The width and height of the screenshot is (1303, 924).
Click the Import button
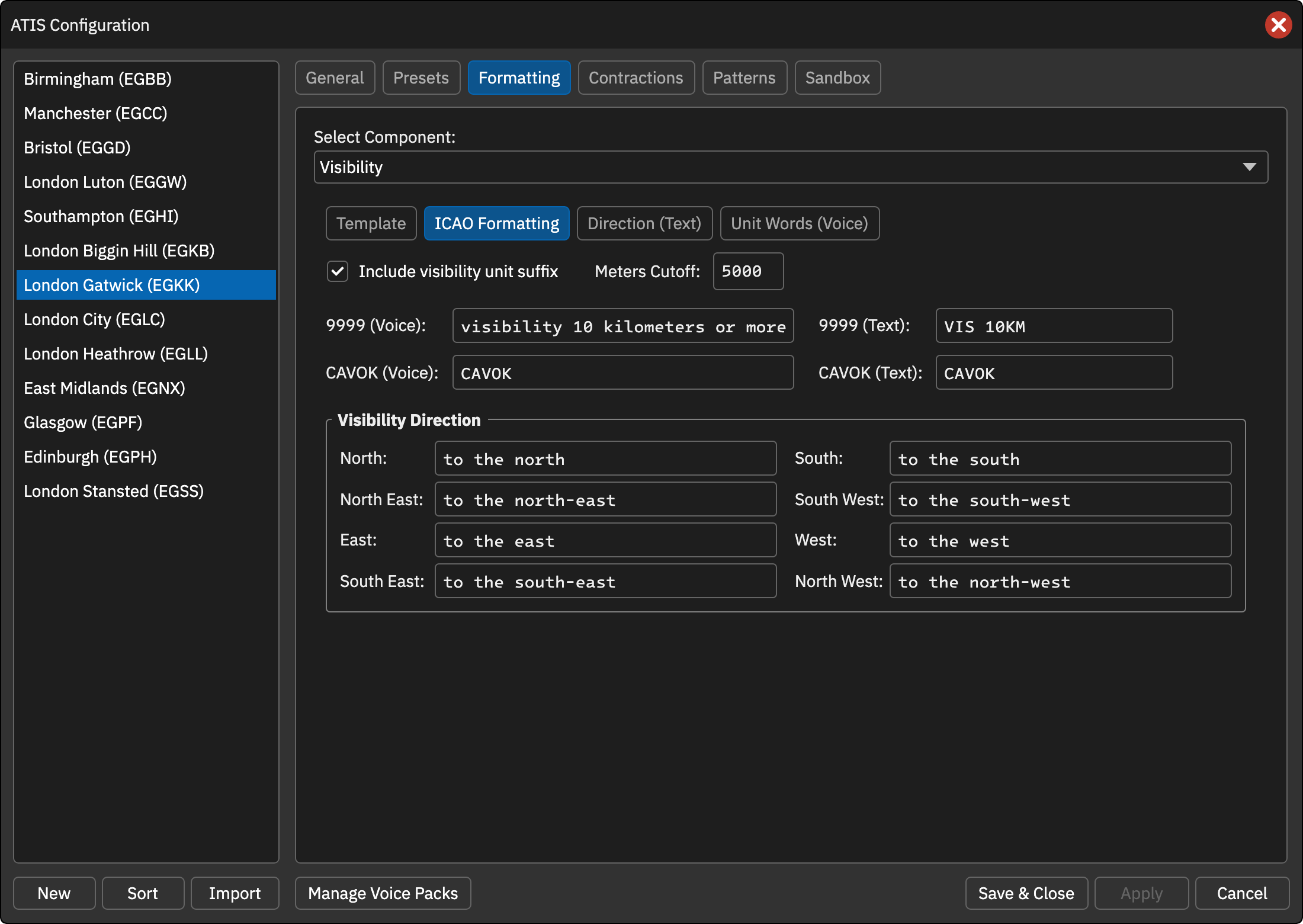235,893
